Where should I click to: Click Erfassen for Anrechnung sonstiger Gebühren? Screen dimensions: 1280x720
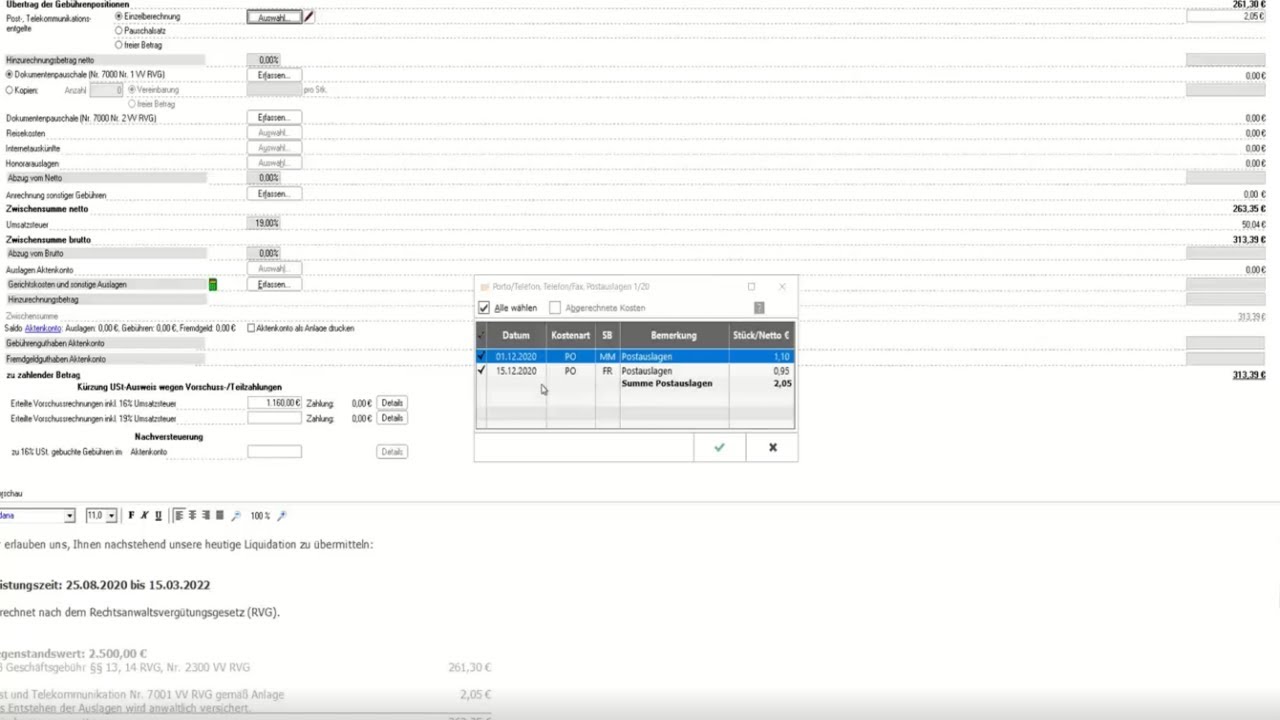pyautogui.click(x=274, y=194)
